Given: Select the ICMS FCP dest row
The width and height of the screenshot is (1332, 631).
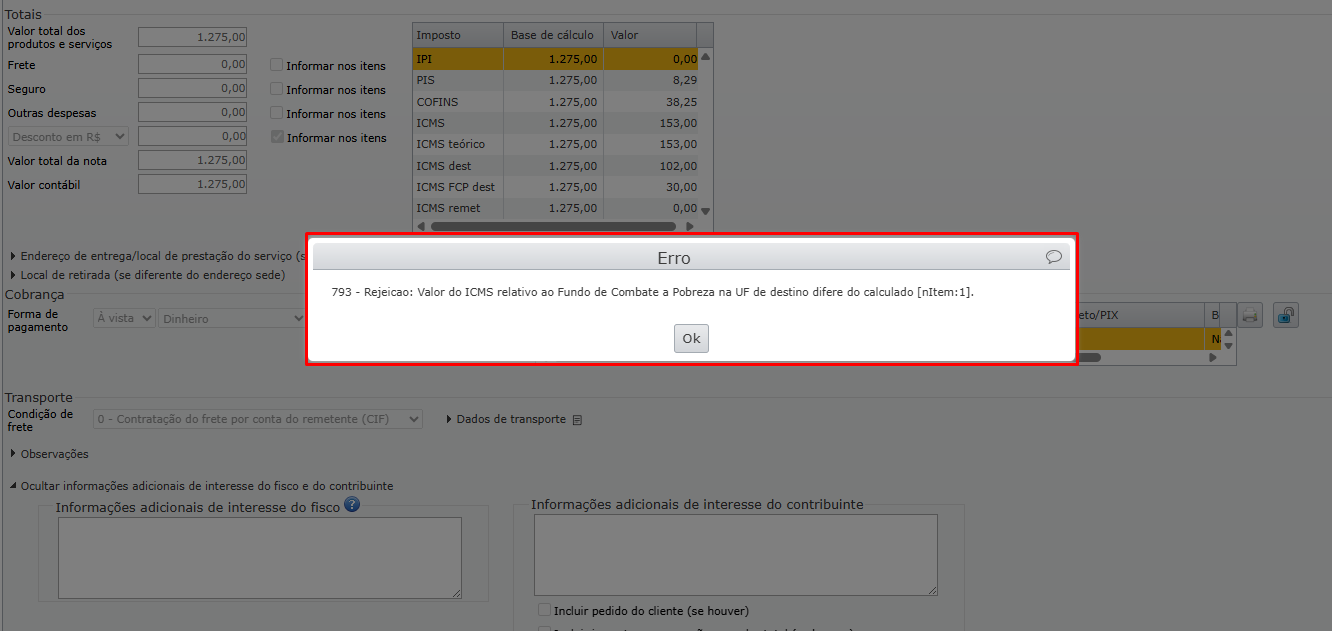Looking at the screenshot, I should pos(555,187).
